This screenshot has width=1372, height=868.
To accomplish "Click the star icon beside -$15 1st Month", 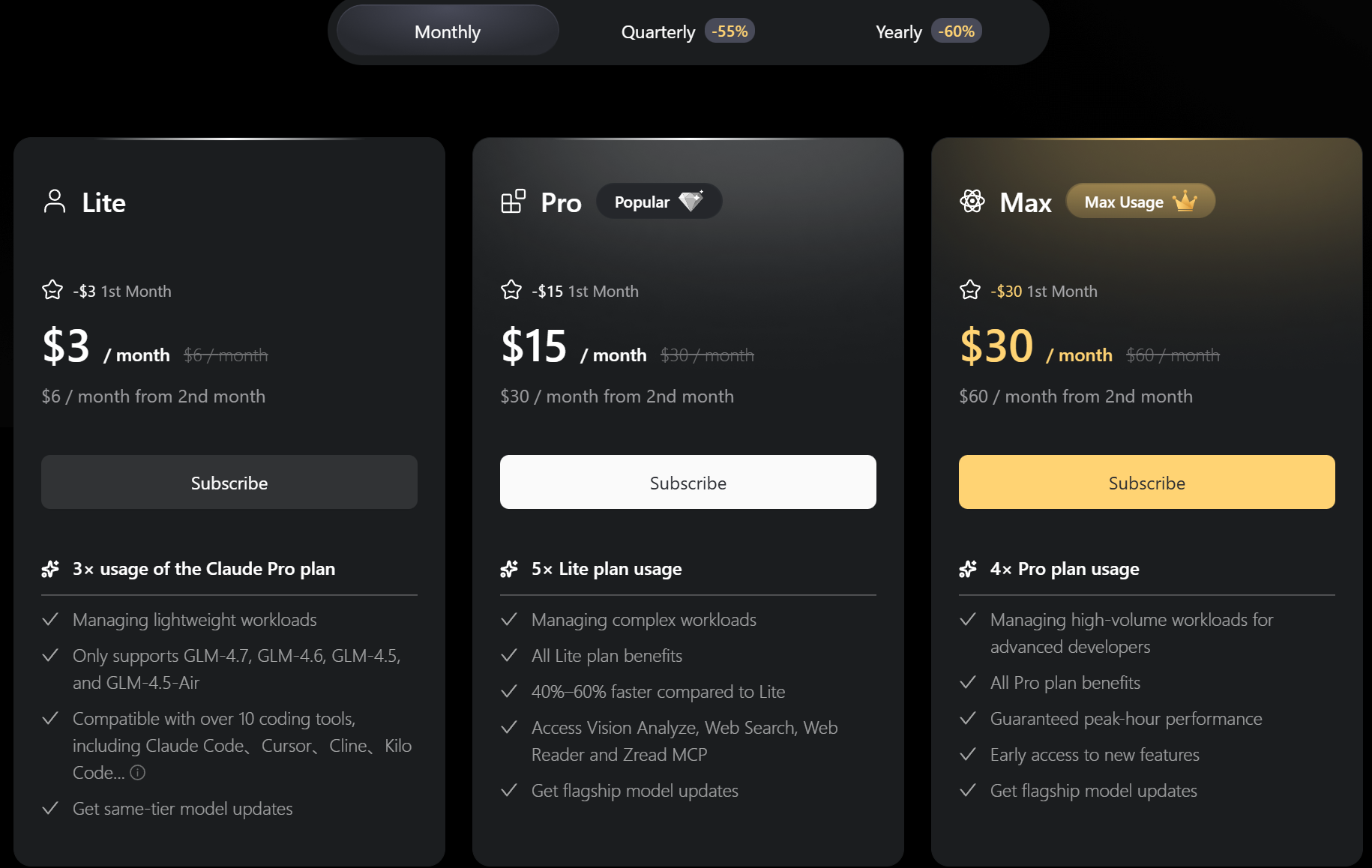I will coord(511,290).
